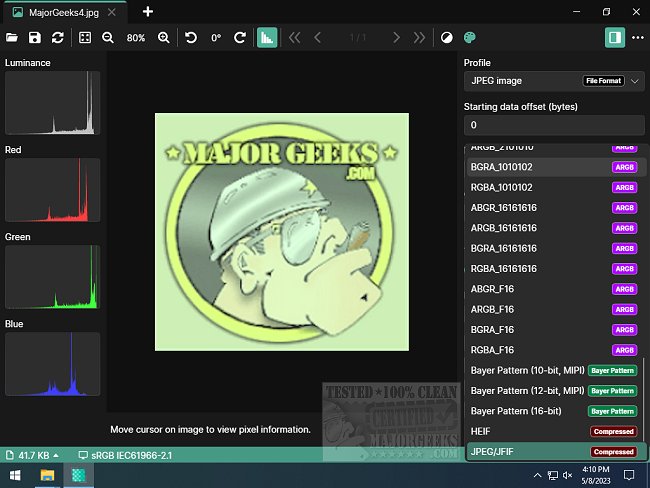650x488 pixels.
Task: Reload the image with the refresh icon
Action: [x=58, y=37]
